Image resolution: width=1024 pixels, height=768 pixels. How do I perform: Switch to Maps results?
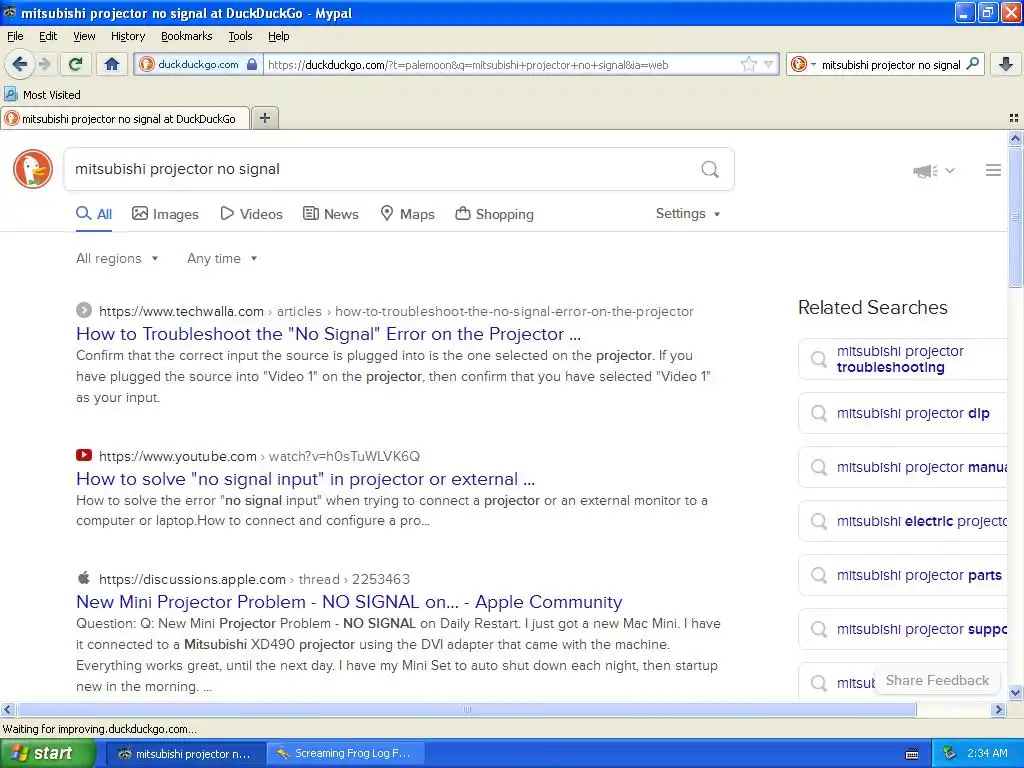click(x=408, y=214)
